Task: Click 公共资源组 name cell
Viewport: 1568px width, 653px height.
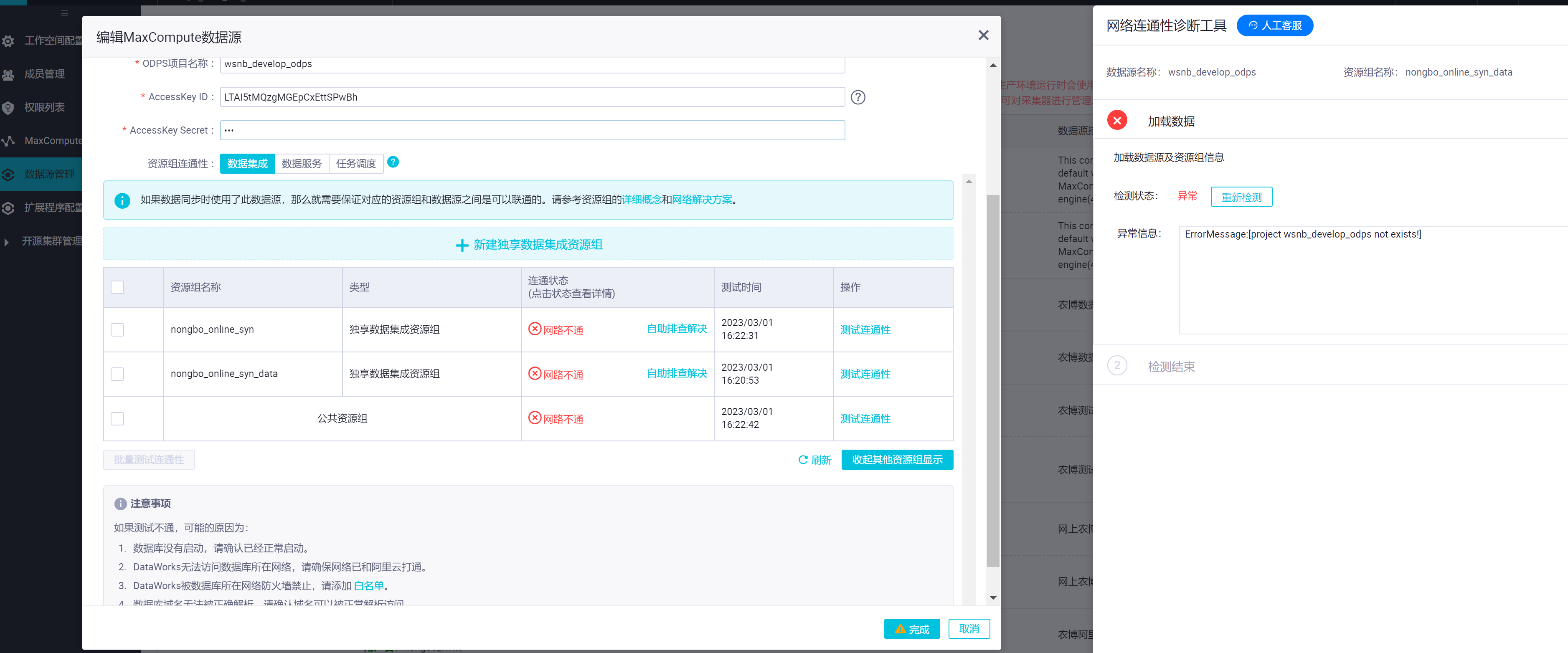Action: click(x=342, y=418)
